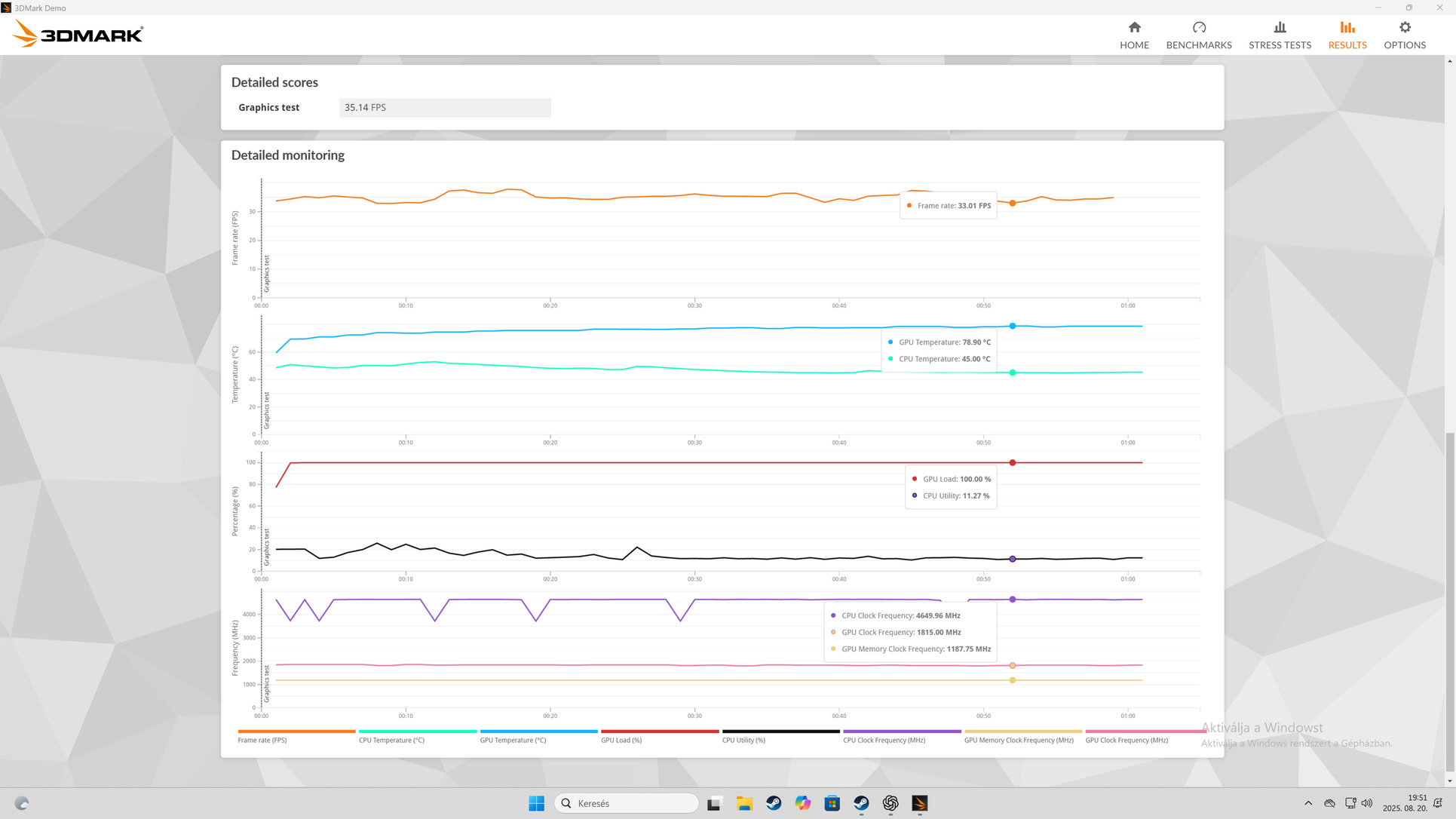Open Copilot from the taskbar
This screenshot has height=819, width=1456.
(x=802, y=803)
